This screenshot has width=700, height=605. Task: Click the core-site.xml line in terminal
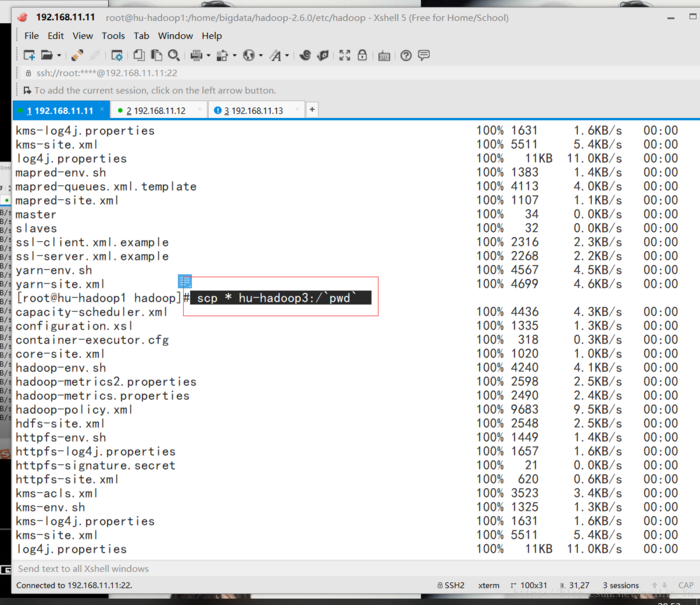(x=60, y=354)
